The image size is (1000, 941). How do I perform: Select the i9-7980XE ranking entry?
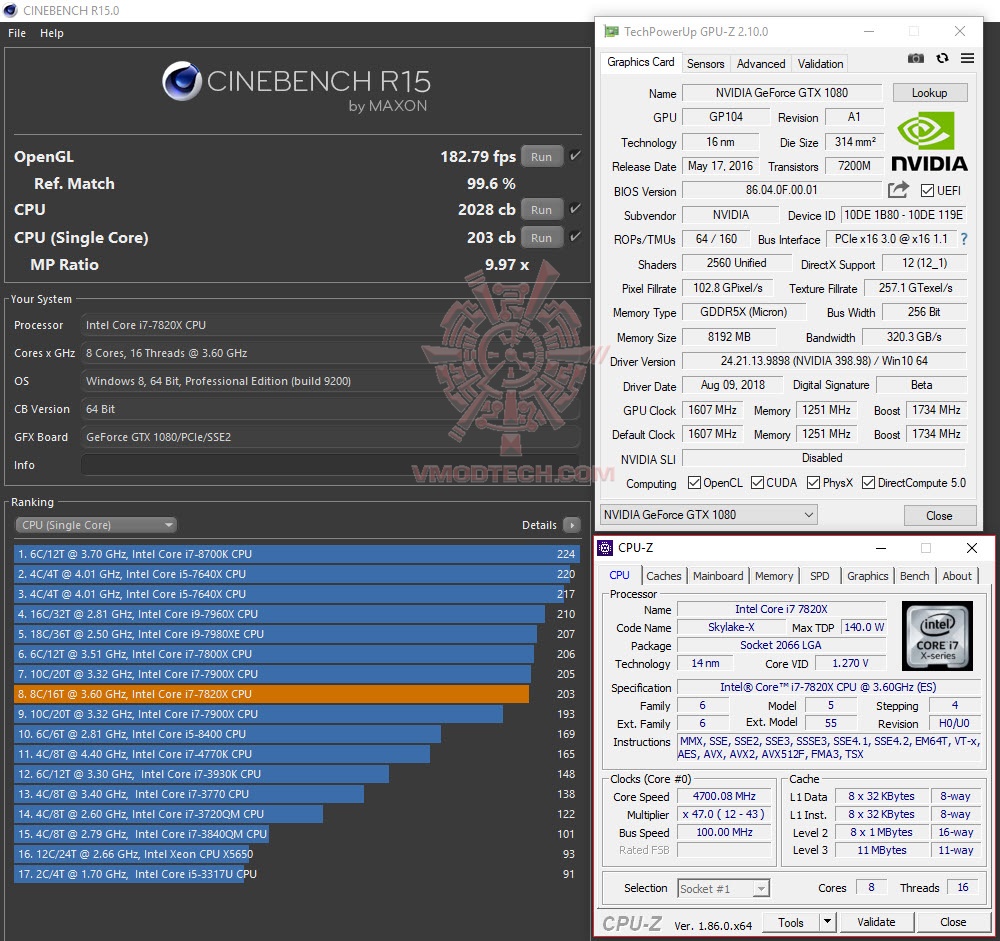[x=275, y=634]
